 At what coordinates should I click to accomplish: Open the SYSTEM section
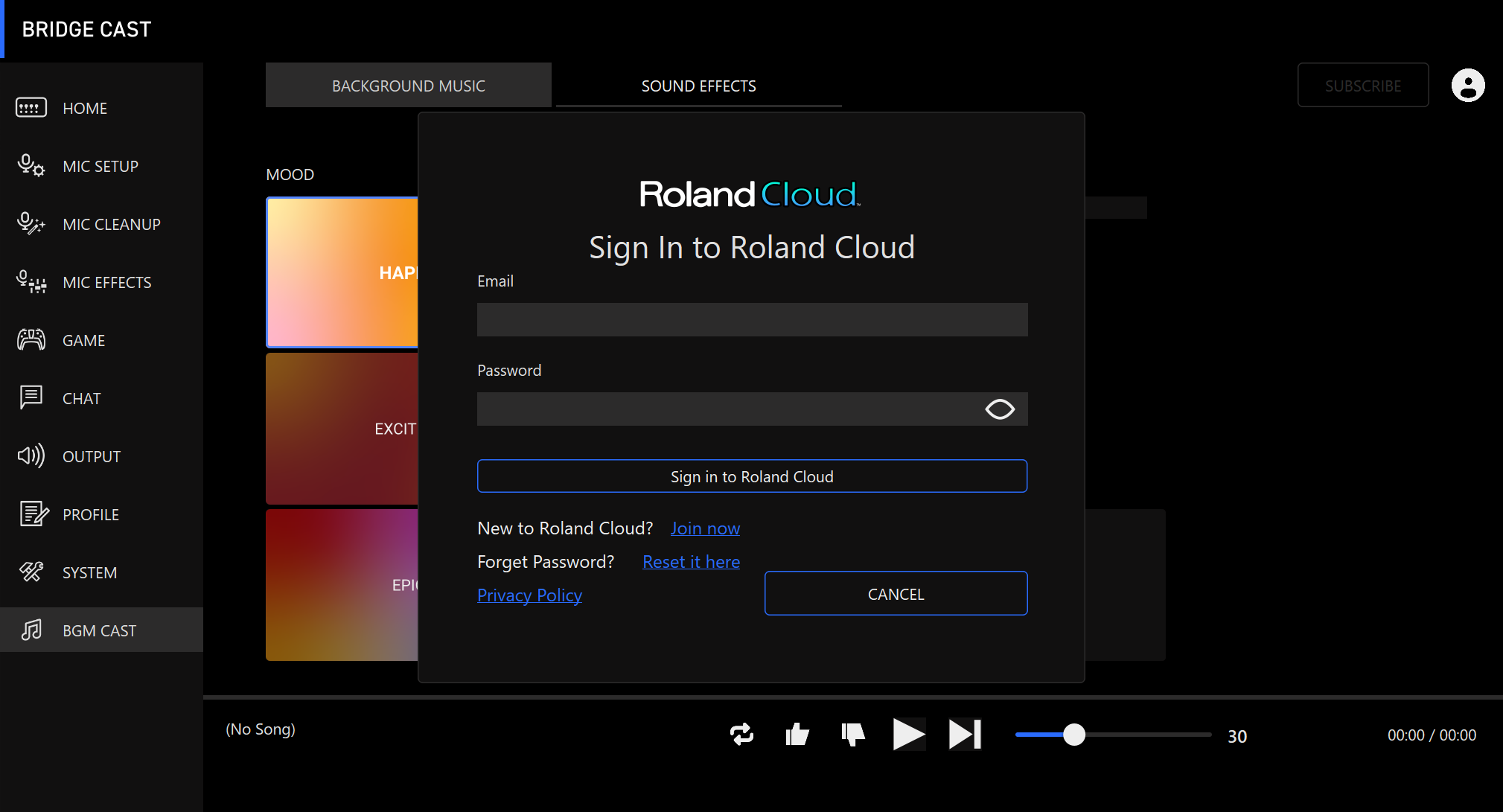point(101,572)
